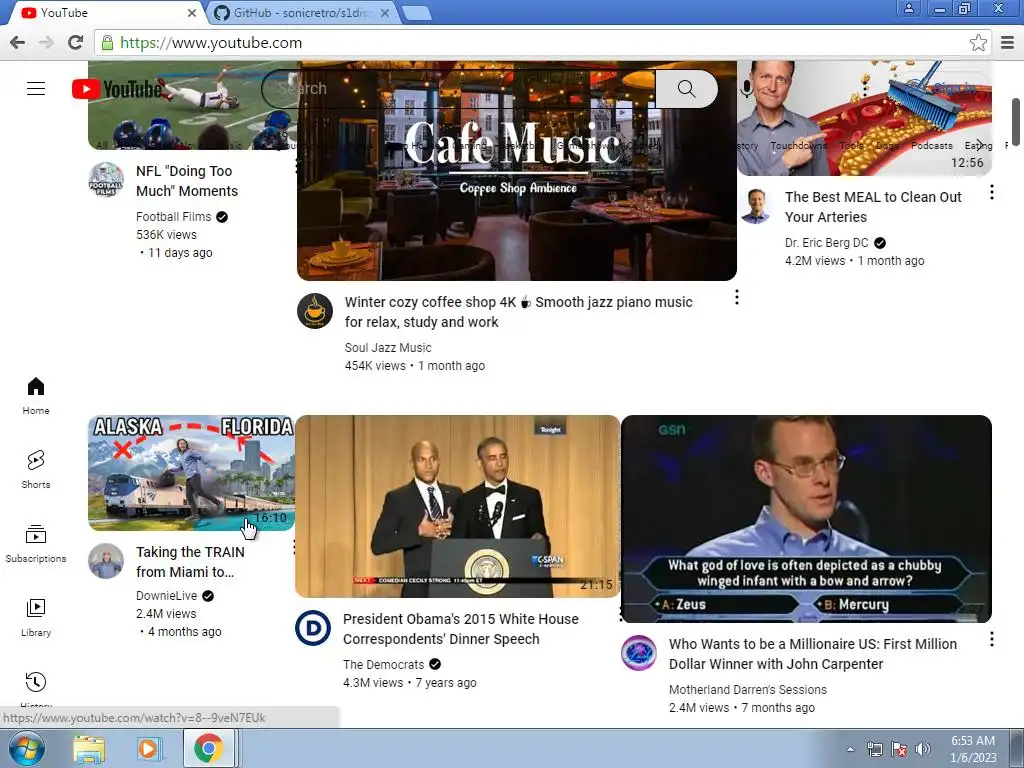Go to Soul Jazz Music channel name
The image size is (1024, 768).
click(x=388, y=348)
